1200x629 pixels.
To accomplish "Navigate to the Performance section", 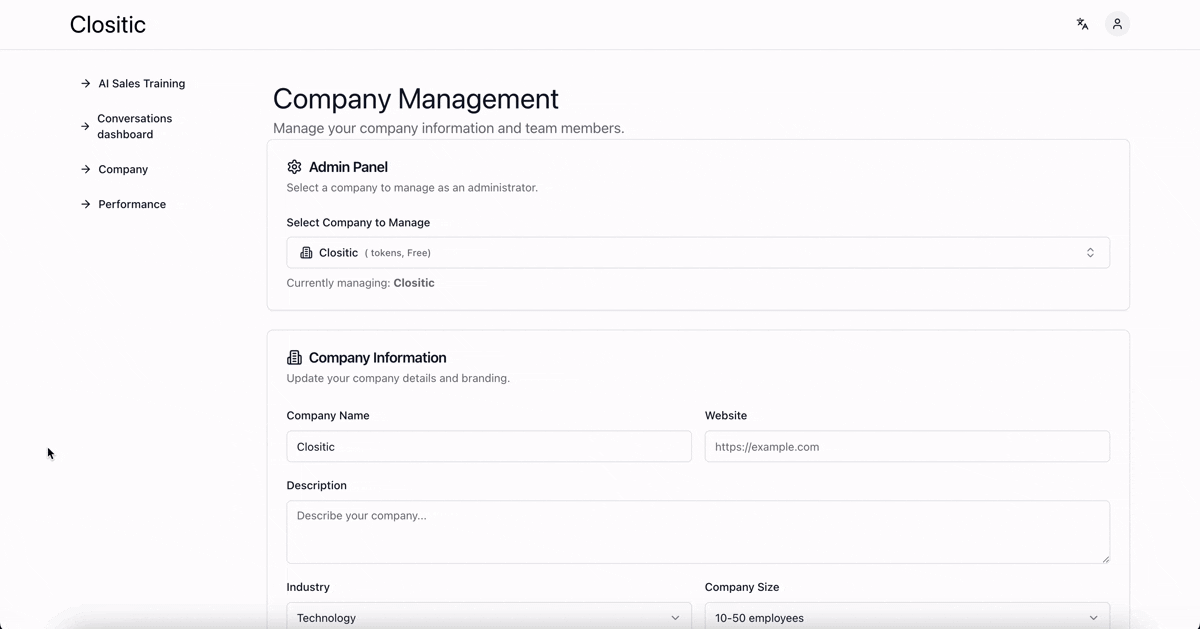I will 132,204.
